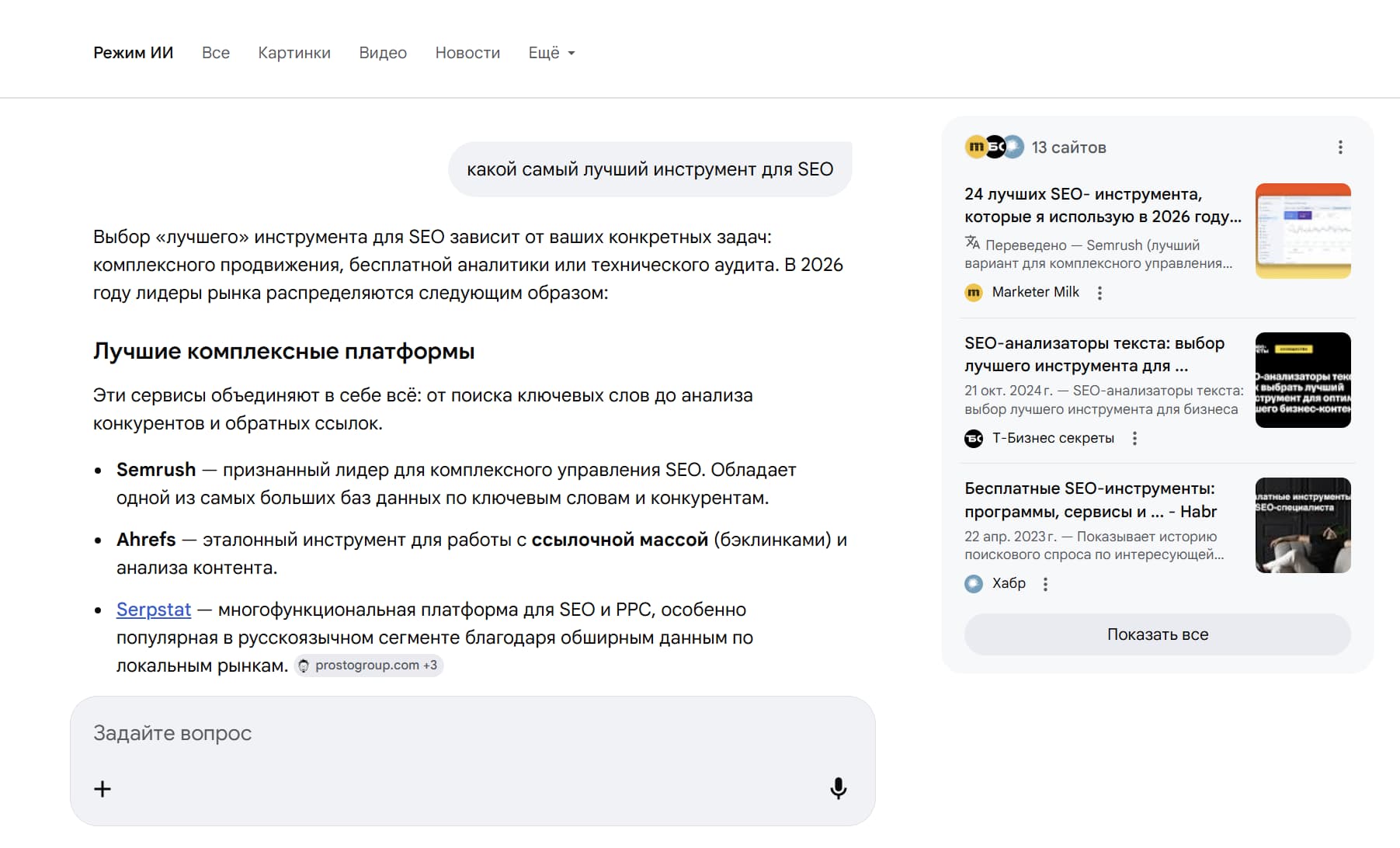Open the options menu next to Хабр

[1045, 584]
